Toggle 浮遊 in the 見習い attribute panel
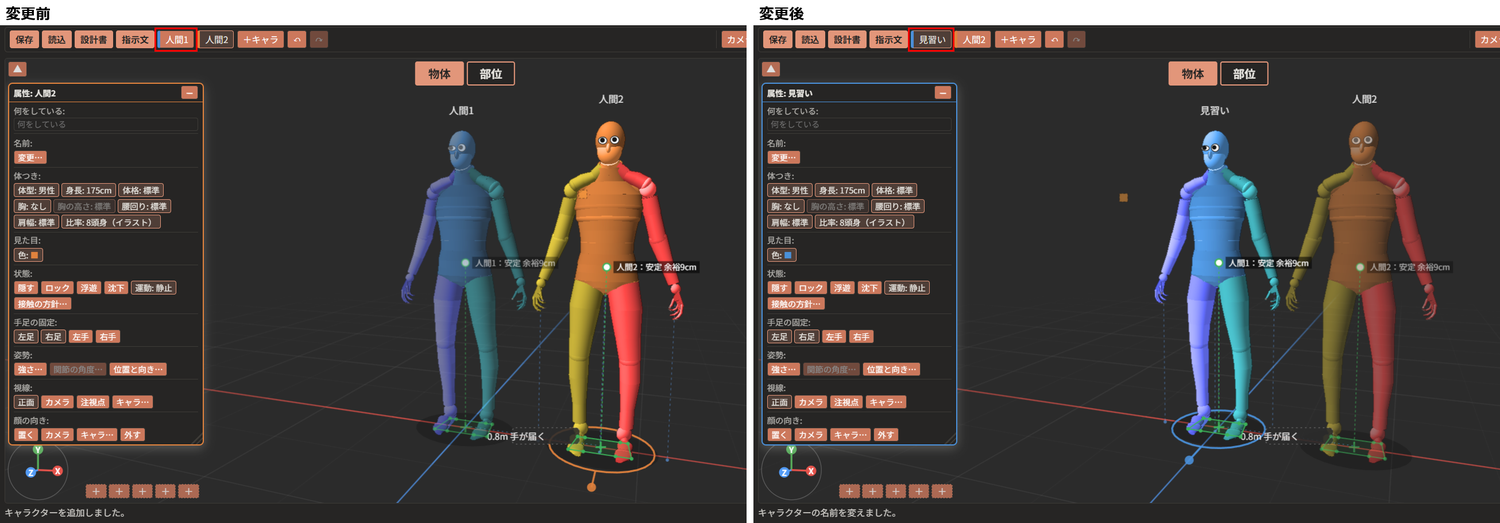Screen dimensions: 1500x523 (x=842, y=288)
